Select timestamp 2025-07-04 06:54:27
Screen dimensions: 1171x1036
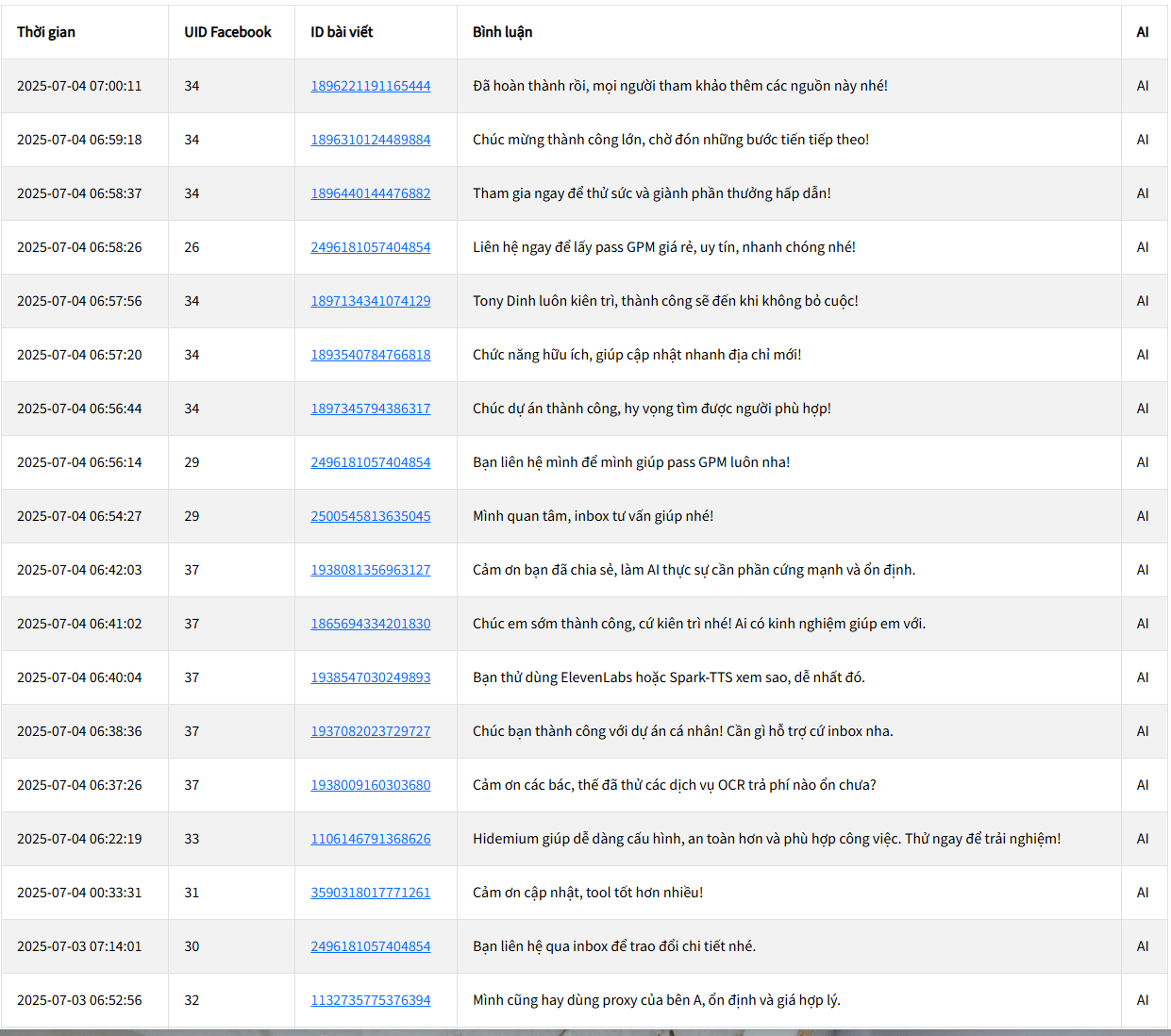click(x=79, y=516)
